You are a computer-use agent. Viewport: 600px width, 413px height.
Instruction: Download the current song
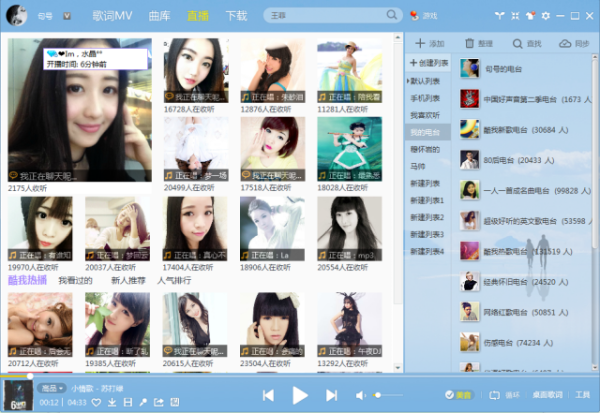click(x=112, y=402)
